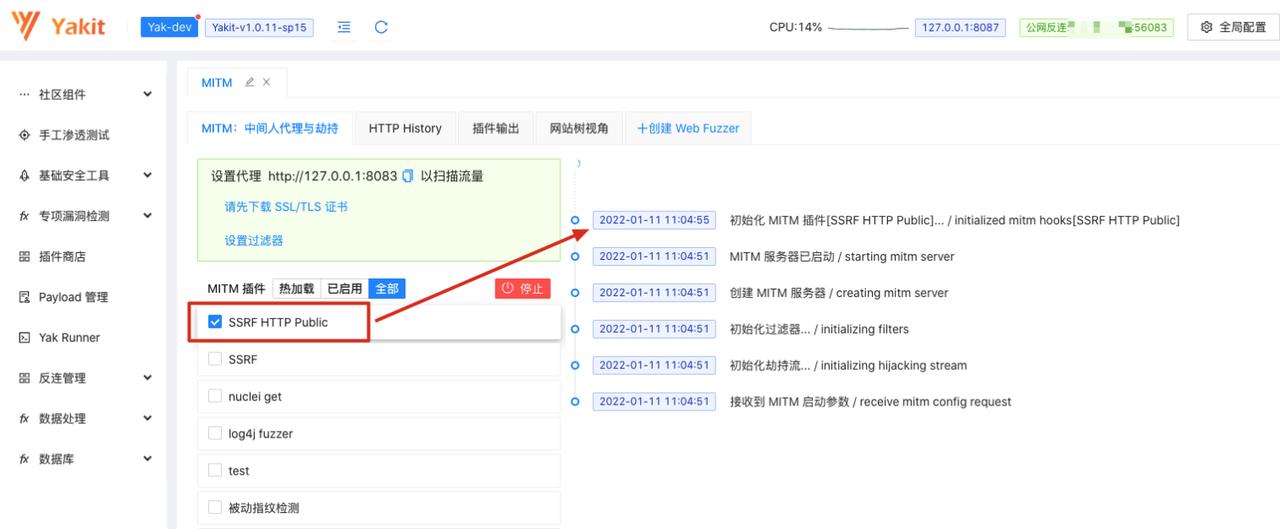Image resolution: width=1280 pixels, height=529 pixels.
Task: Open 手工渗透测试 in the sidebar
Action: 73,135
